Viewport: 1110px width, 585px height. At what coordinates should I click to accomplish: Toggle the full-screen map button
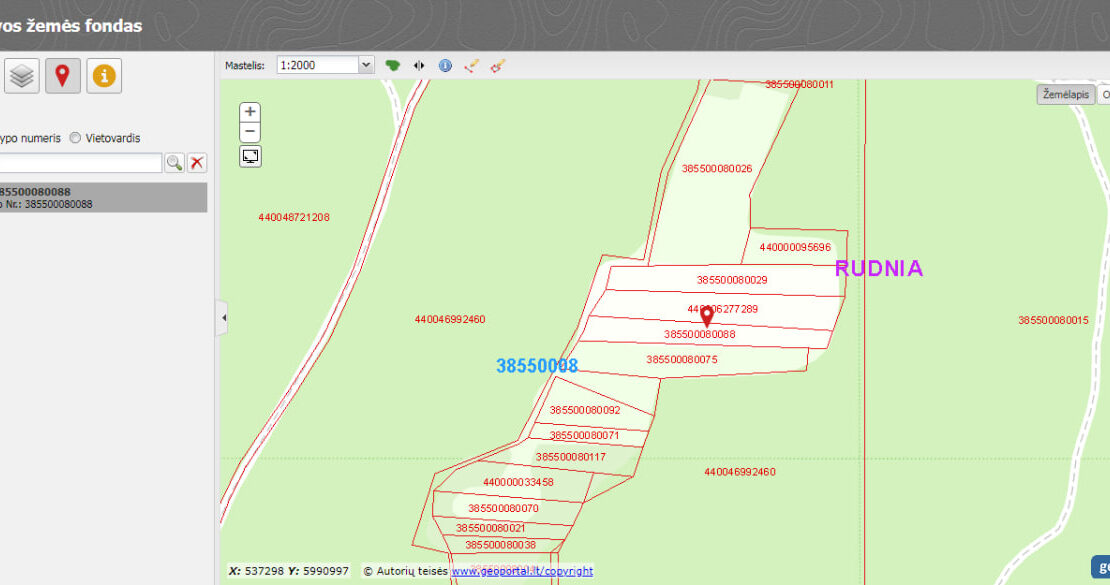pyautogui.click(x=250, y=156)
